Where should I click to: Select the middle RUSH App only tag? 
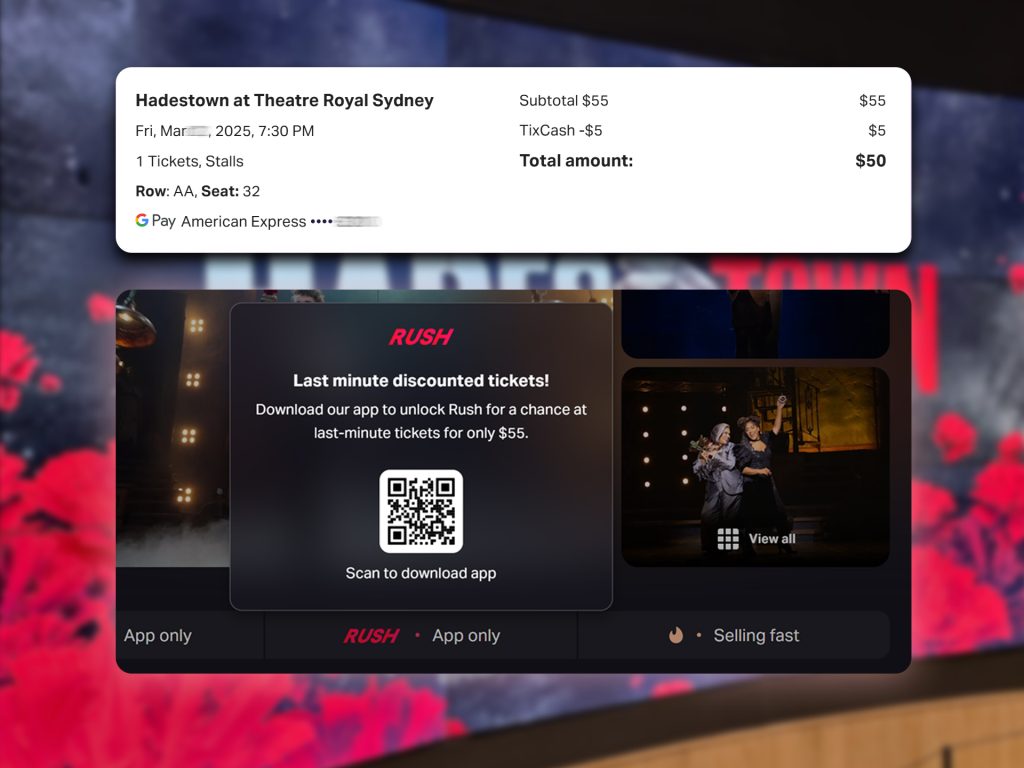[421, 635]
